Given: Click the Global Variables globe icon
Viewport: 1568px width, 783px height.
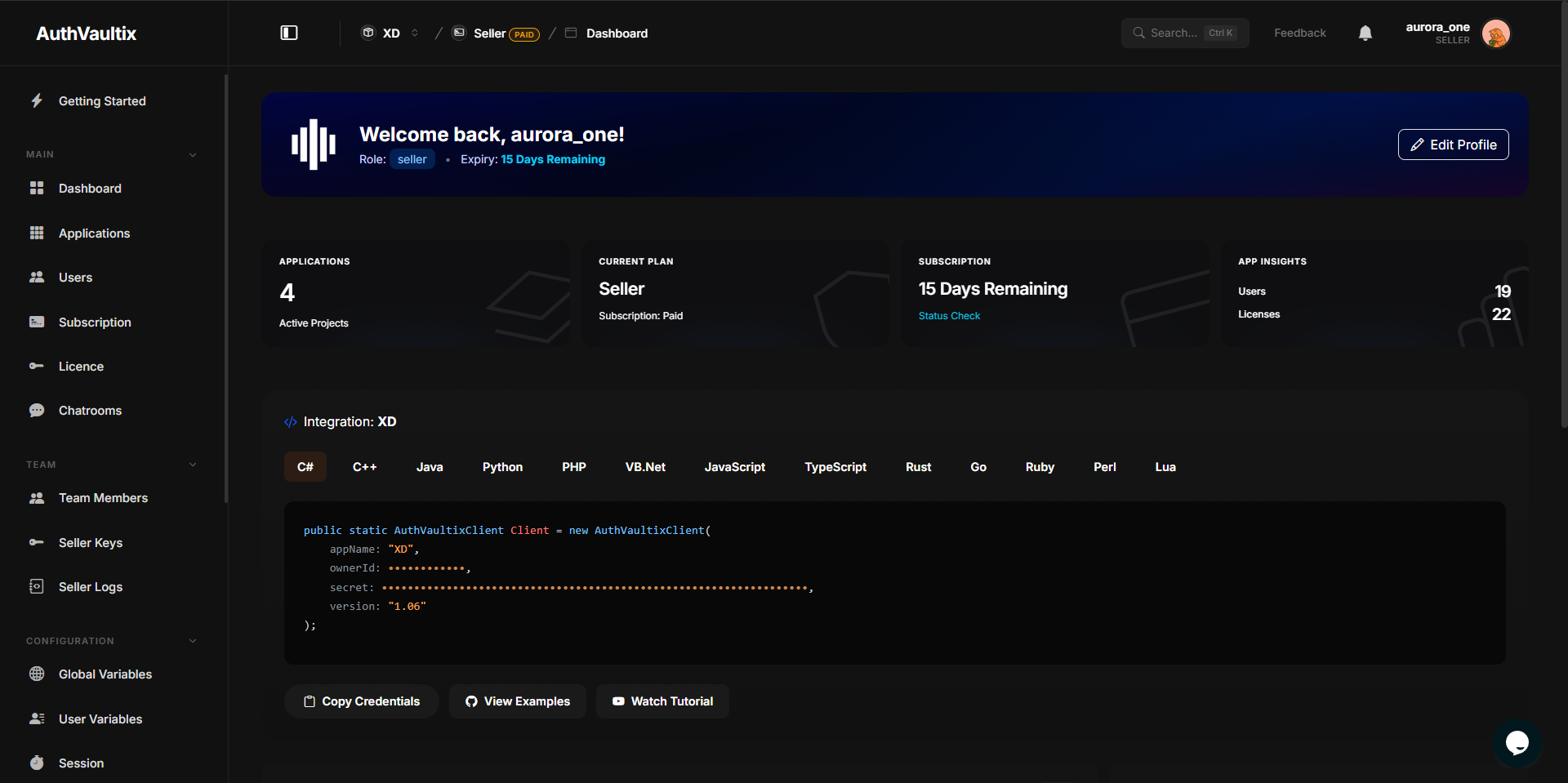Looking at the screenshot, I should (37, 674).
